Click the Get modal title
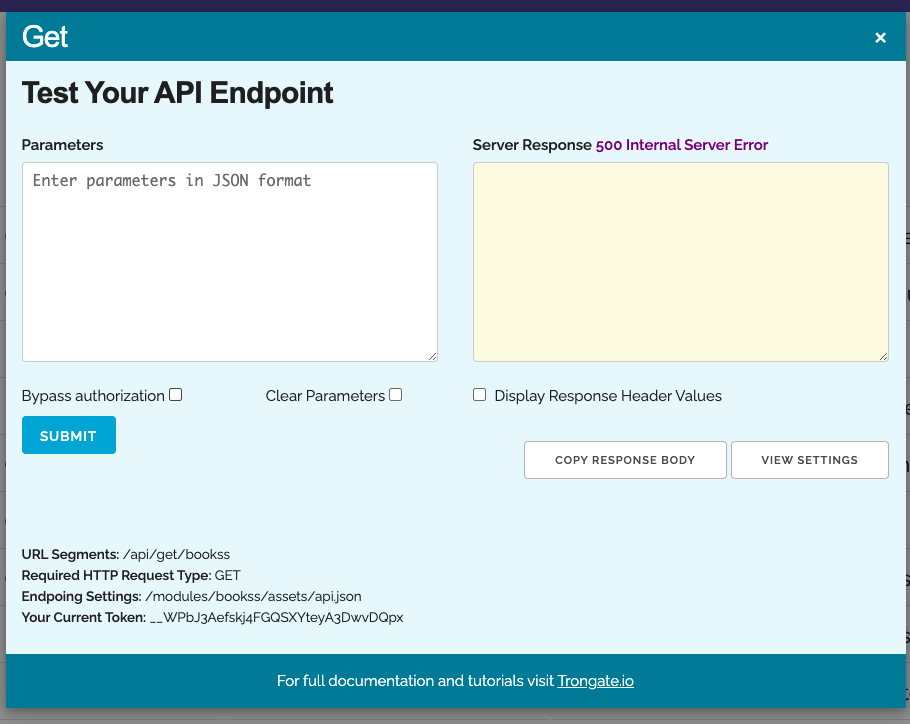 tap(44, 36)
